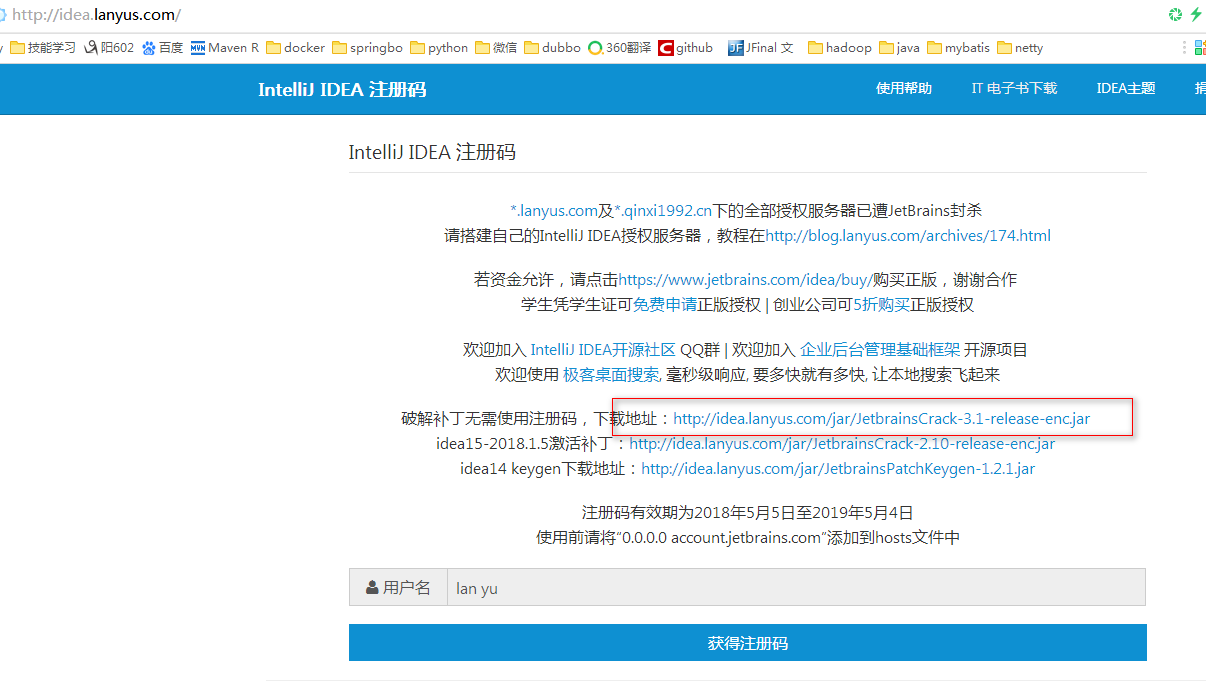Open the IntelliJ IDEA开源社区 link
This screenshot has height=687, width=1206.
point(603,349)
